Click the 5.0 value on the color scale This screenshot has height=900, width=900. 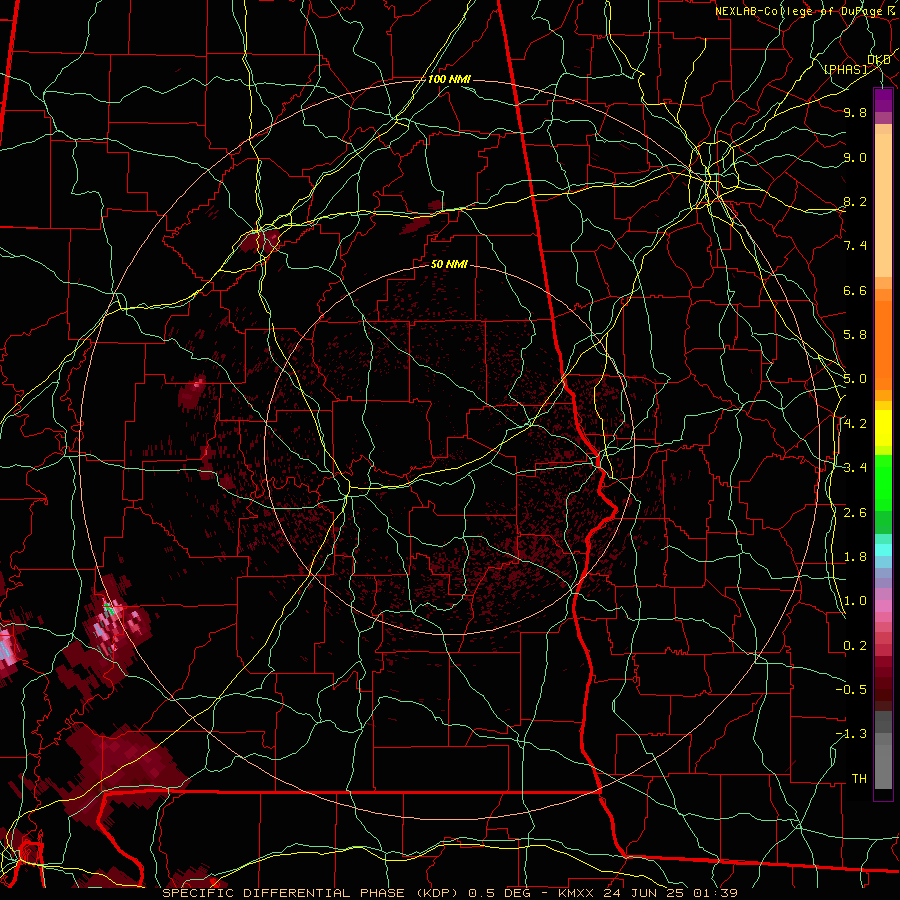click(x=855, y=379)
